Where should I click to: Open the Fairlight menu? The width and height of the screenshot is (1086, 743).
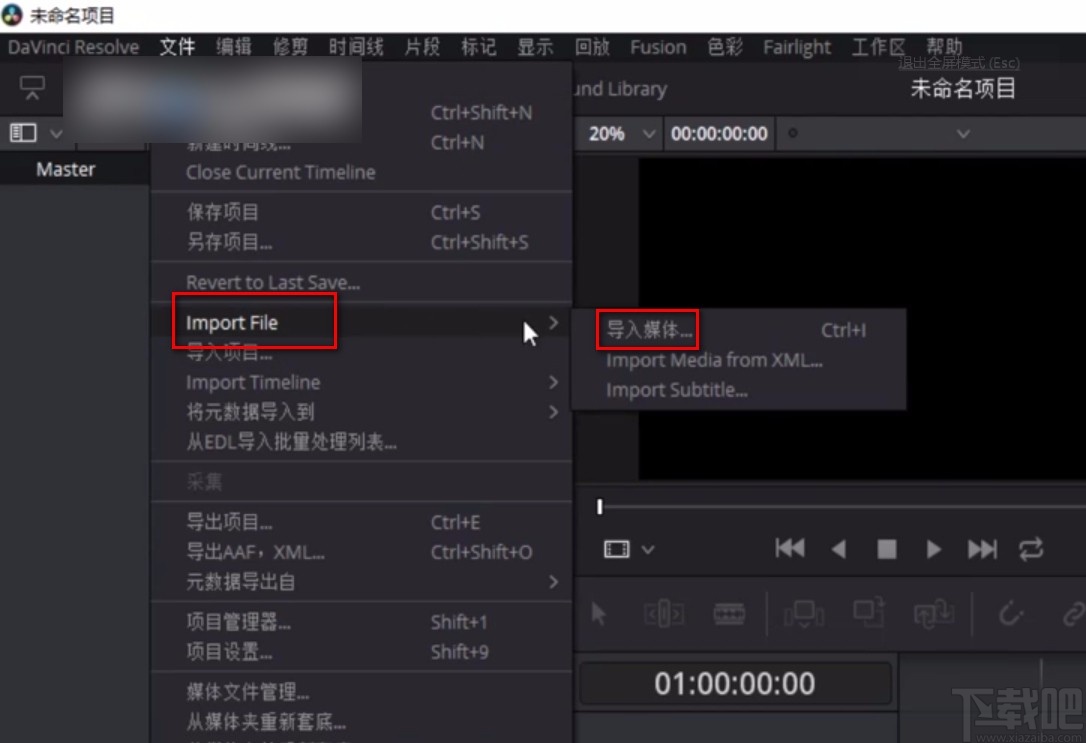pyautogui.click(x=797, y=46)
